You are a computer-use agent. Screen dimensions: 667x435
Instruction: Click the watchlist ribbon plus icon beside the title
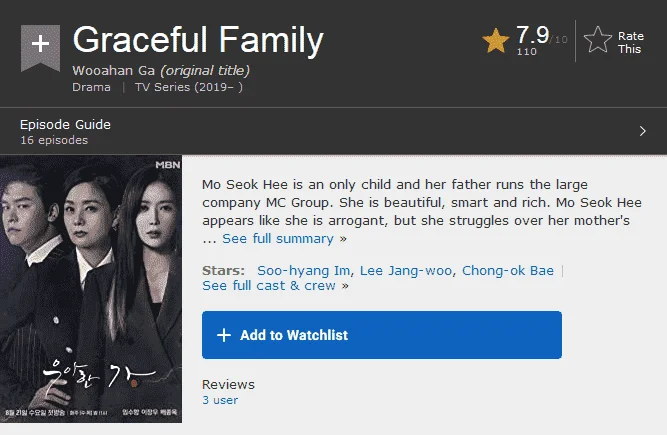(40, 47)
